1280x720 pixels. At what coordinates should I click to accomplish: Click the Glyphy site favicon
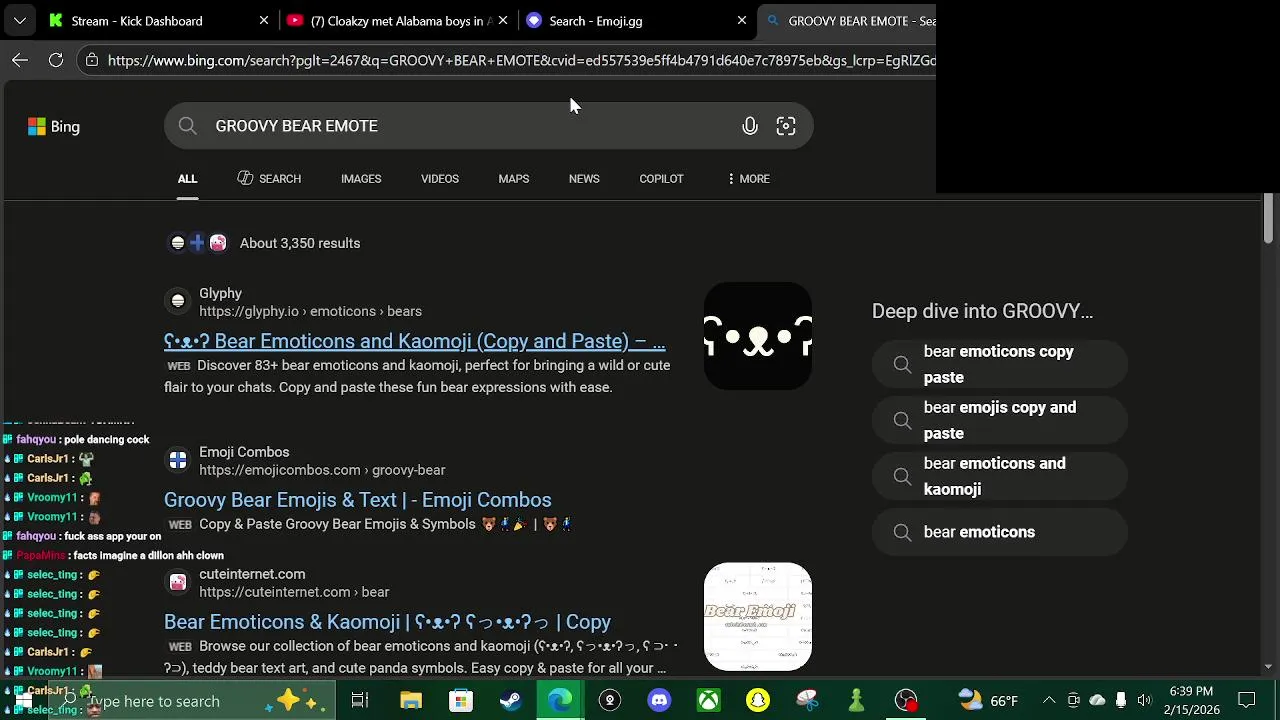click(178, 301)
